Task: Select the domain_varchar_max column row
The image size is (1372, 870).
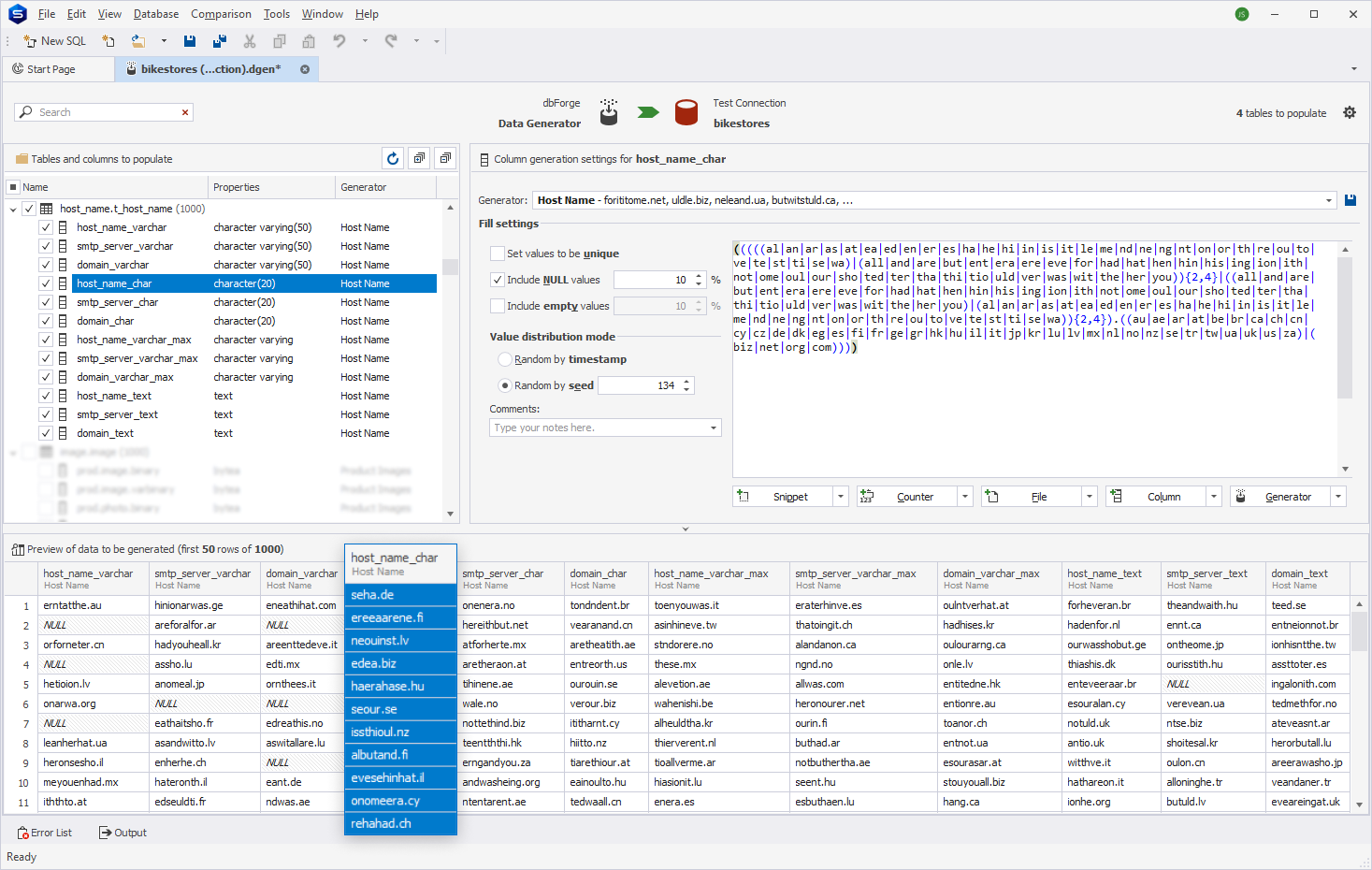Action: pos(254,377)
